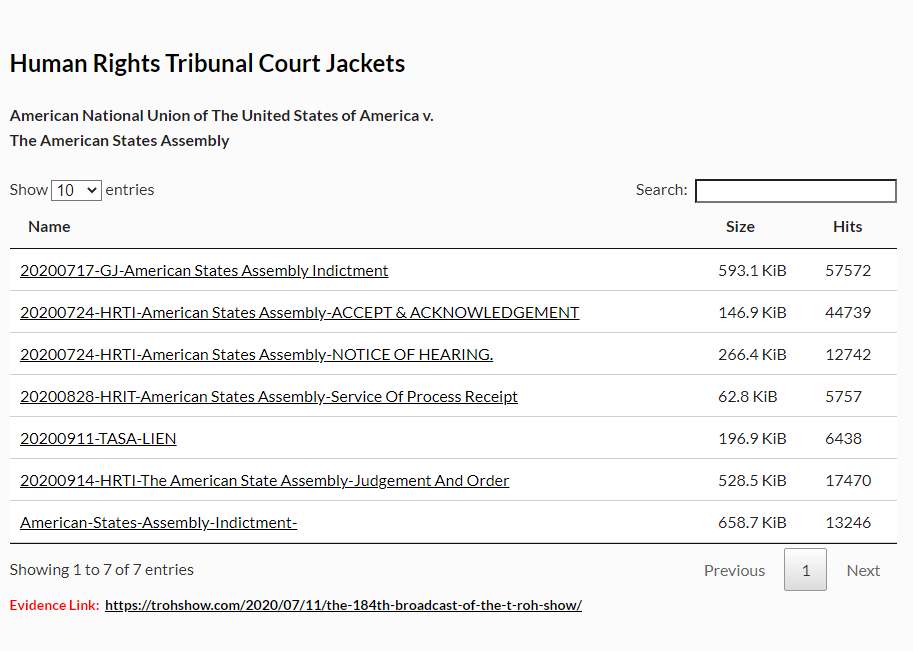Click the Human Rights Tribunal Court Jackets heading
The image size is (913, 651).
tap(207, 63)
